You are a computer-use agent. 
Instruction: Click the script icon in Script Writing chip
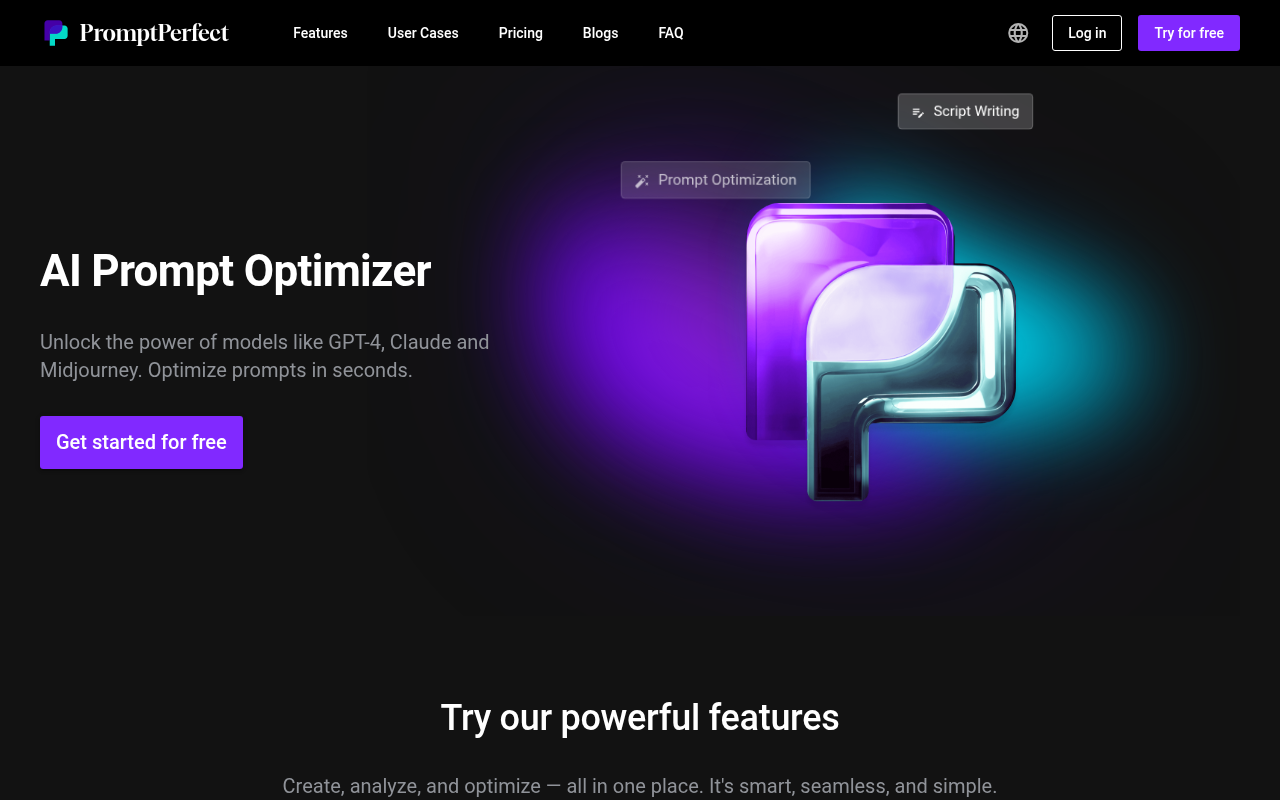918,111
